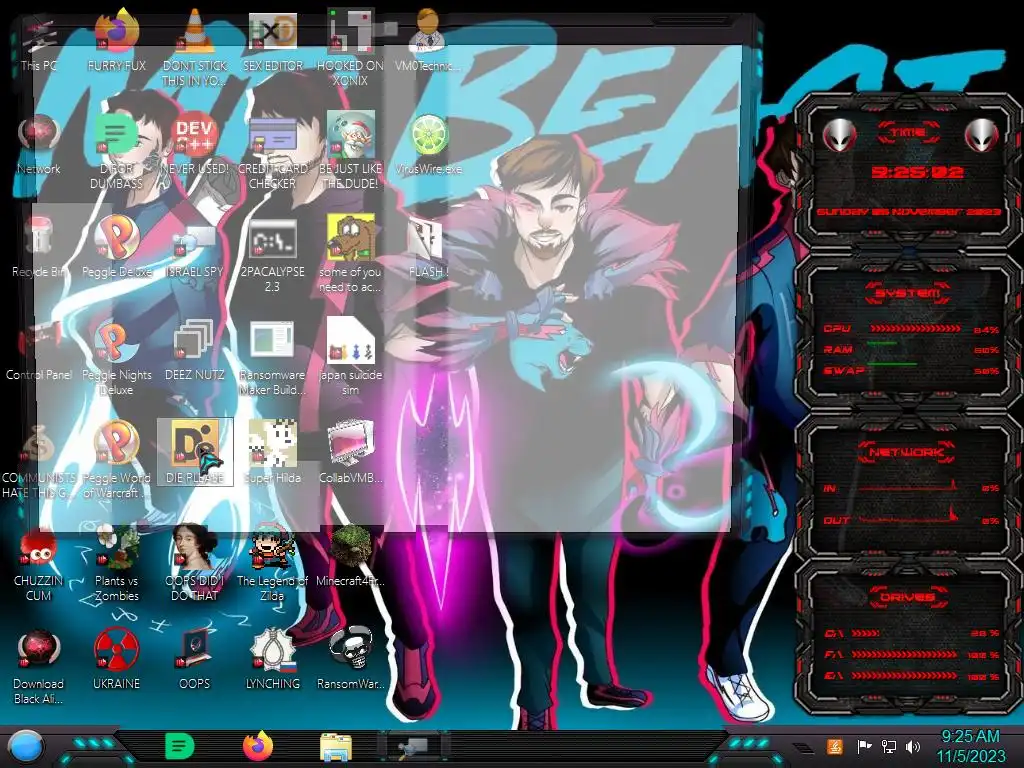Select the DIE PLEASE icon
1024x768 pixels.
tap(195, 452)
